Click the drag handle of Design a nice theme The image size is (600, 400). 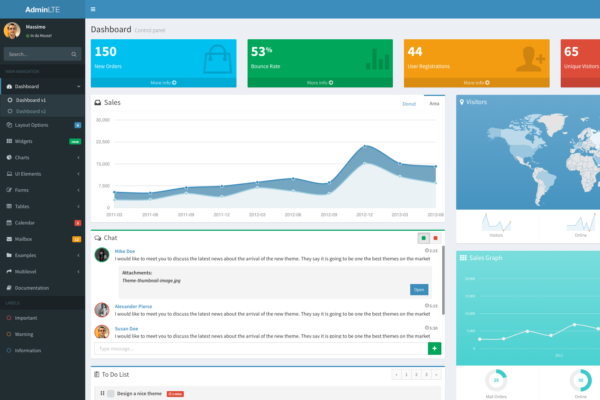click(x=102, y=393)
